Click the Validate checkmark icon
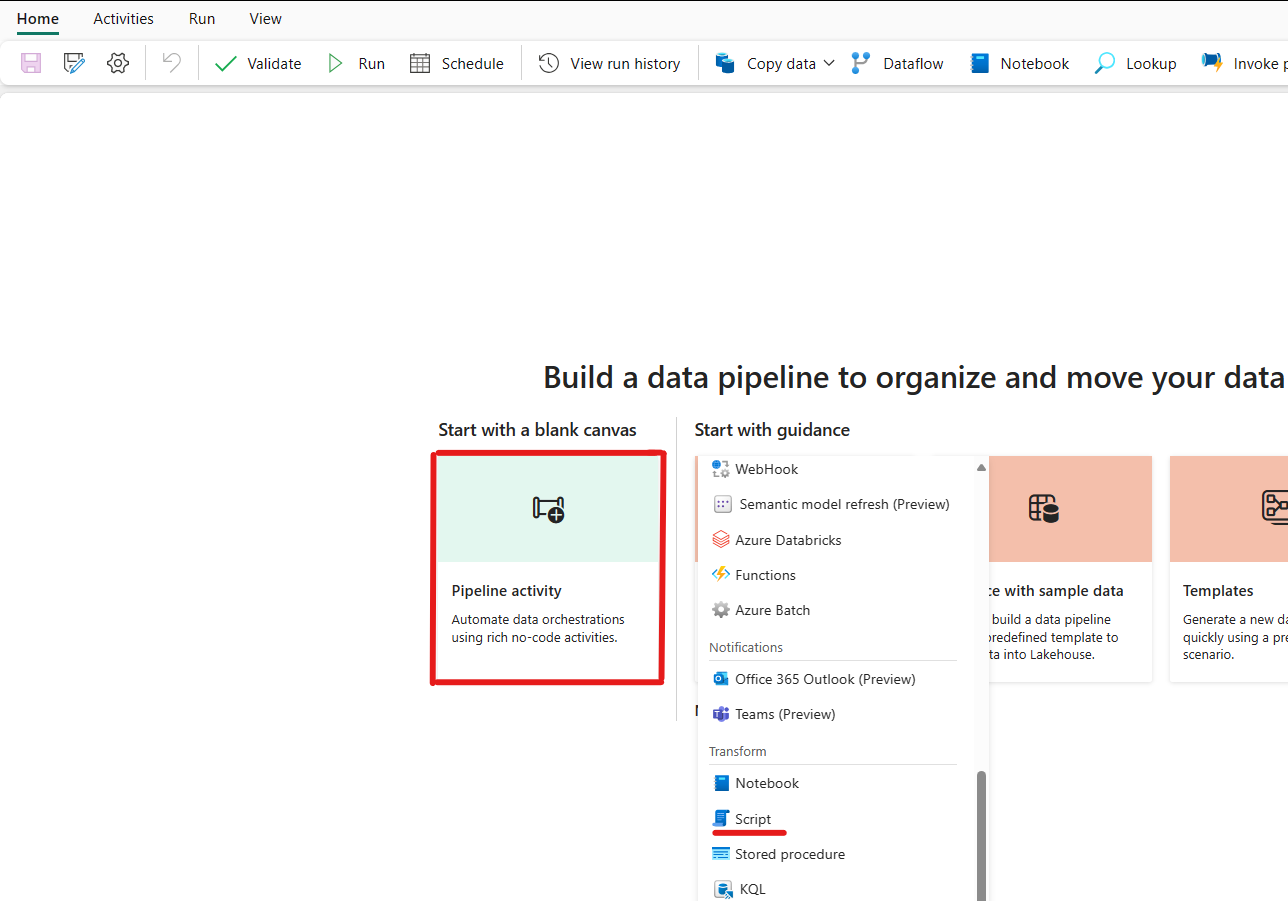The width and height of the screenshot is (1288, 901). [x=227, y=63]
